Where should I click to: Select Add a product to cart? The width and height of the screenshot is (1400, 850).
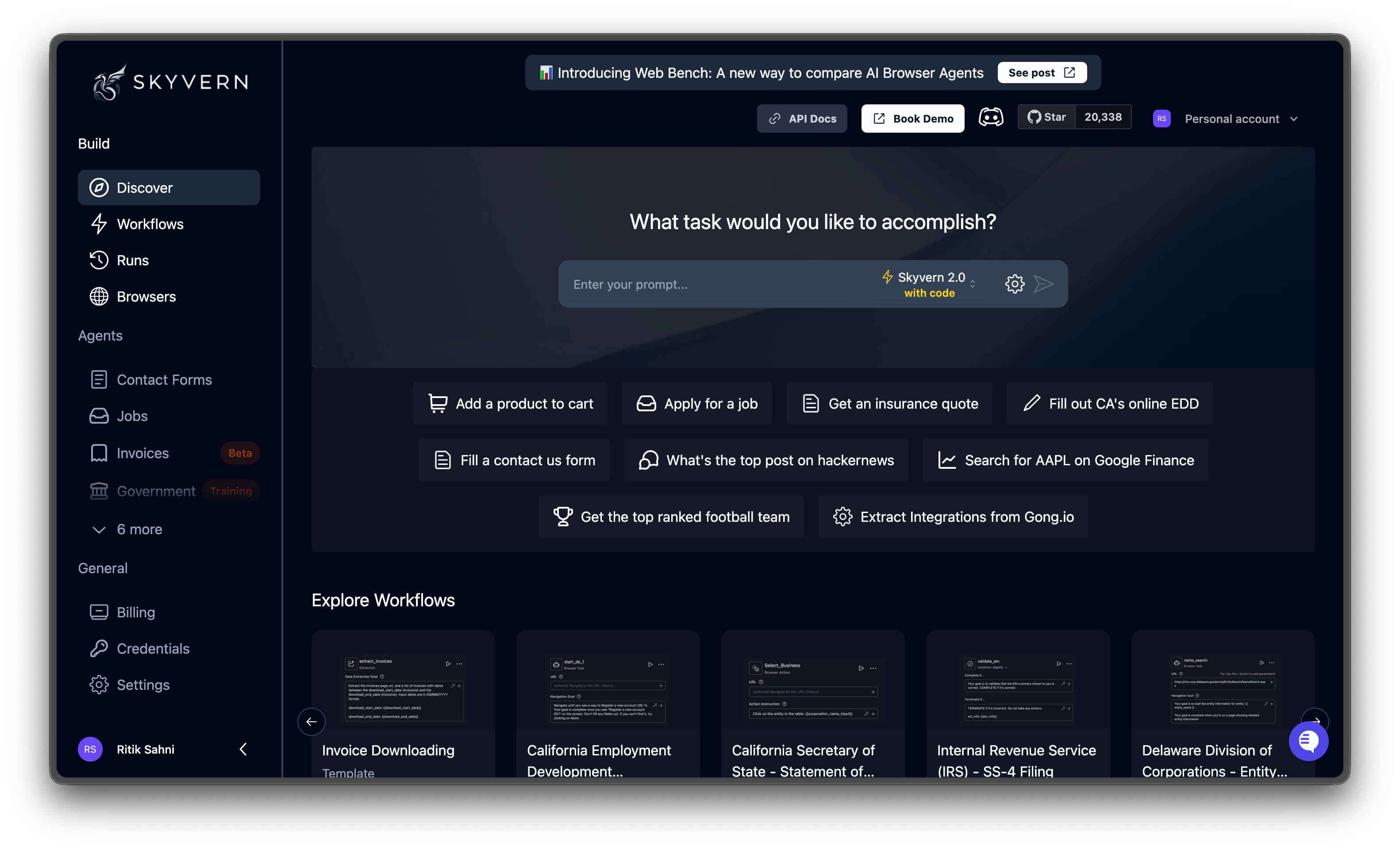(510, 403)
